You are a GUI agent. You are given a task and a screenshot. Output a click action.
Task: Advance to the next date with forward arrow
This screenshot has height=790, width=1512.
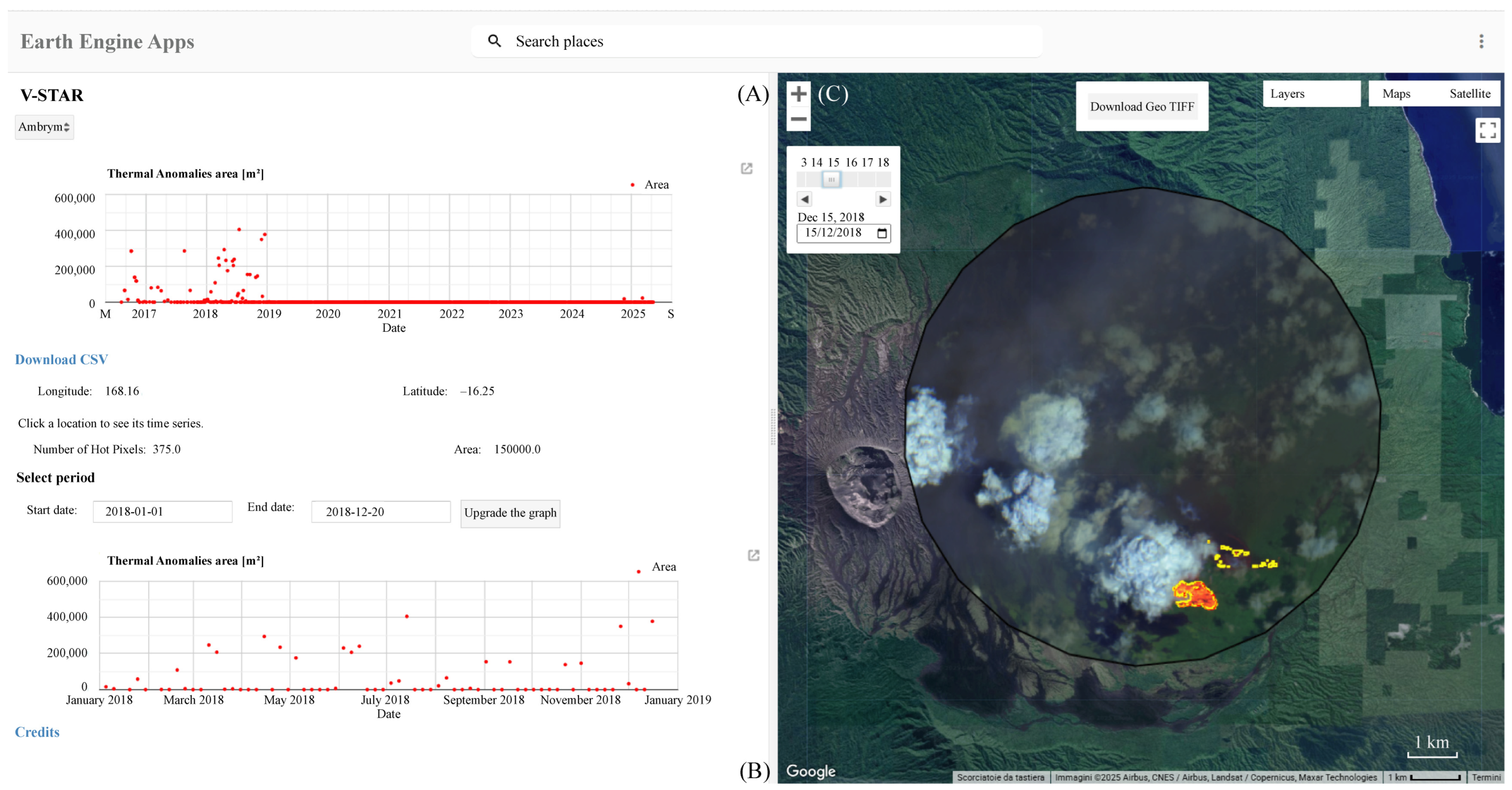point(883,199)
